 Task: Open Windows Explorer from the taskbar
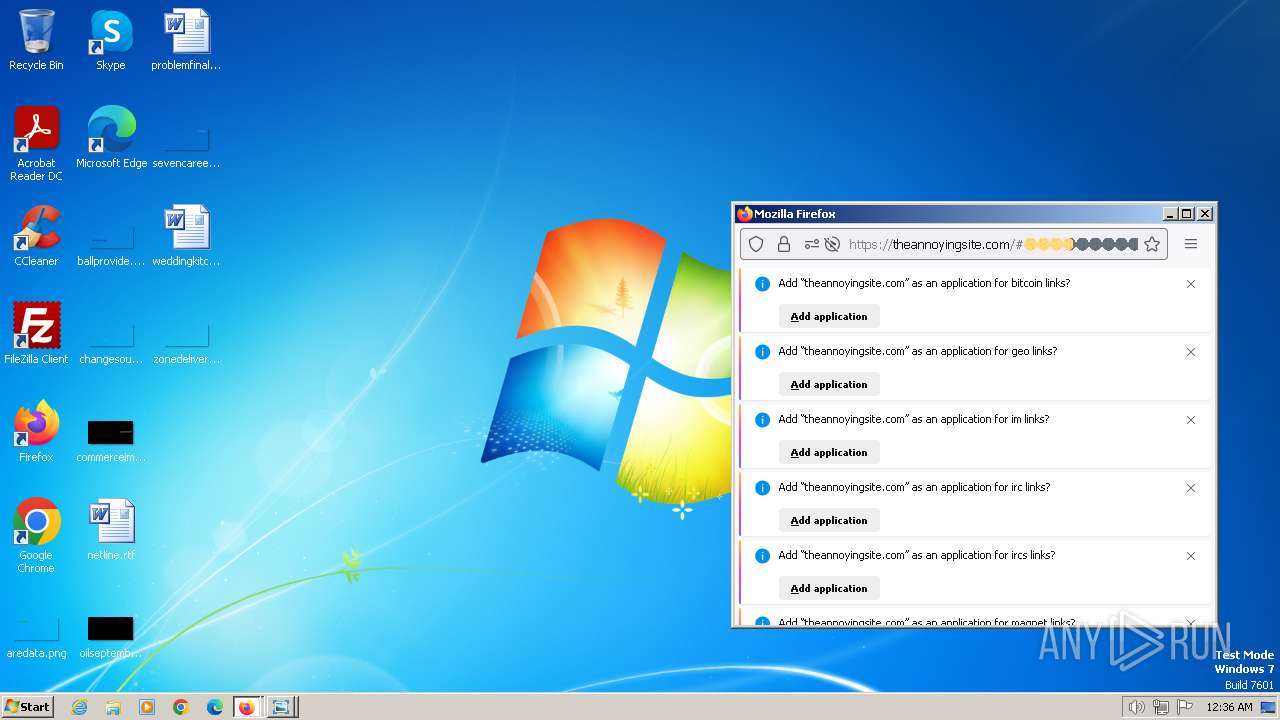point(113,707)
